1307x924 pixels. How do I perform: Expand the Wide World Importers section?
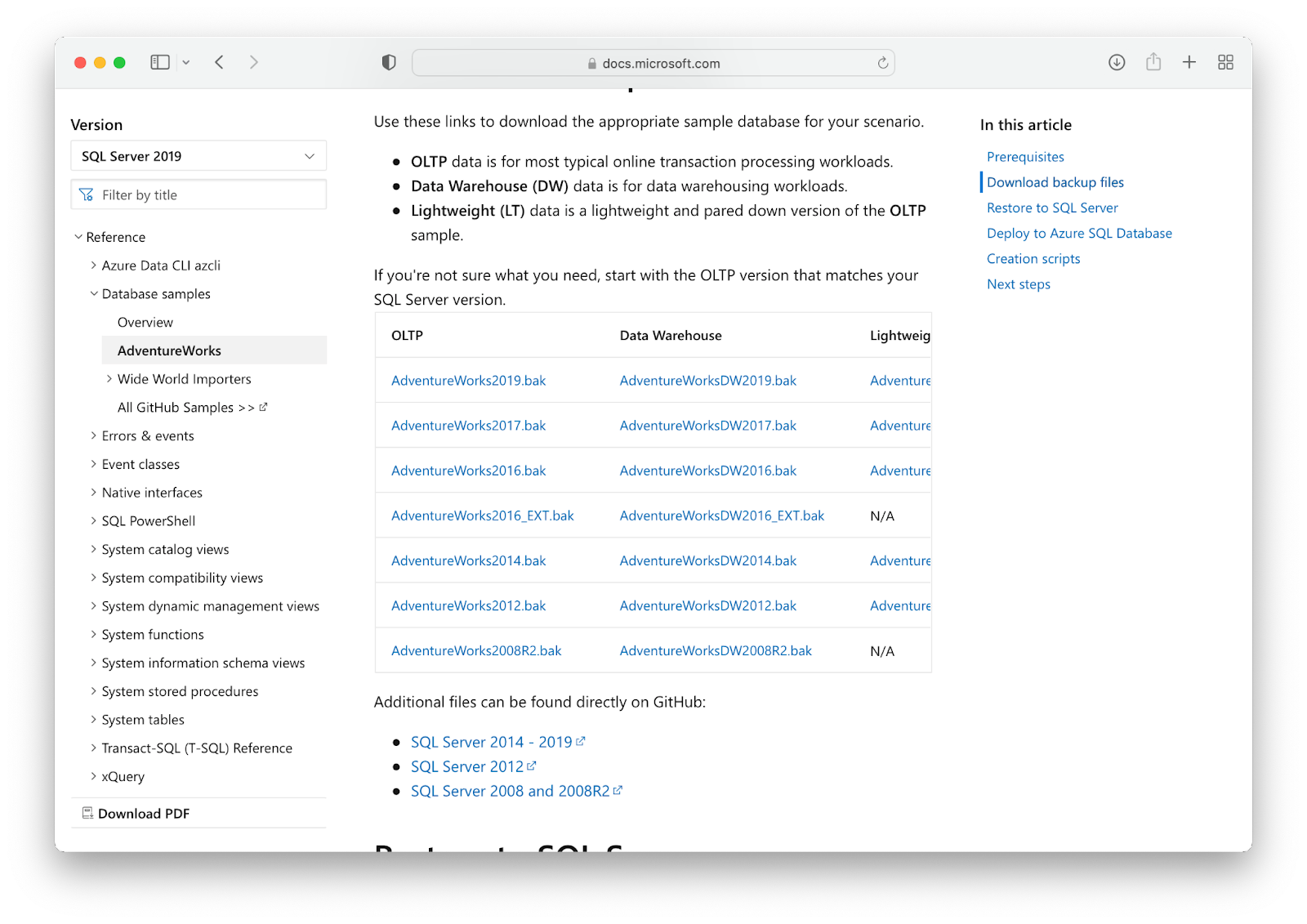[x=109, y=378]
